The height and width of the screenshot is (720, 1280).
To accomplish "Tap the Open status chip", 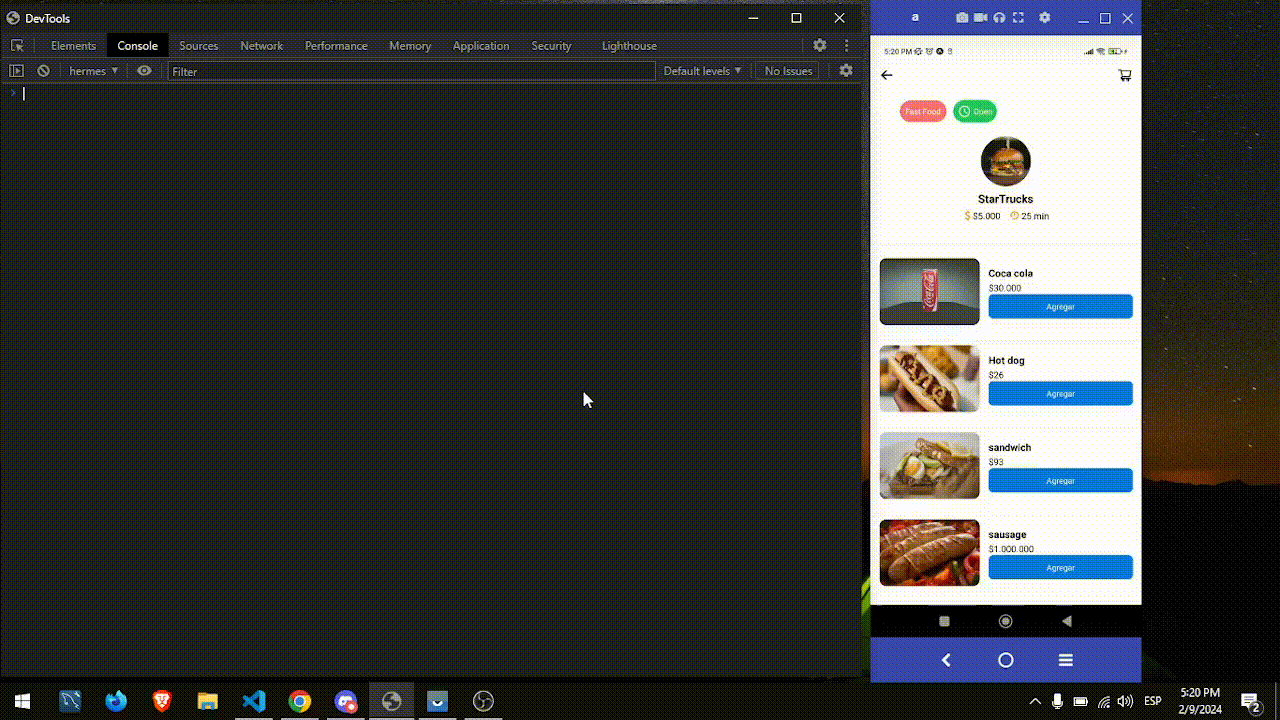I will [974, 111].
